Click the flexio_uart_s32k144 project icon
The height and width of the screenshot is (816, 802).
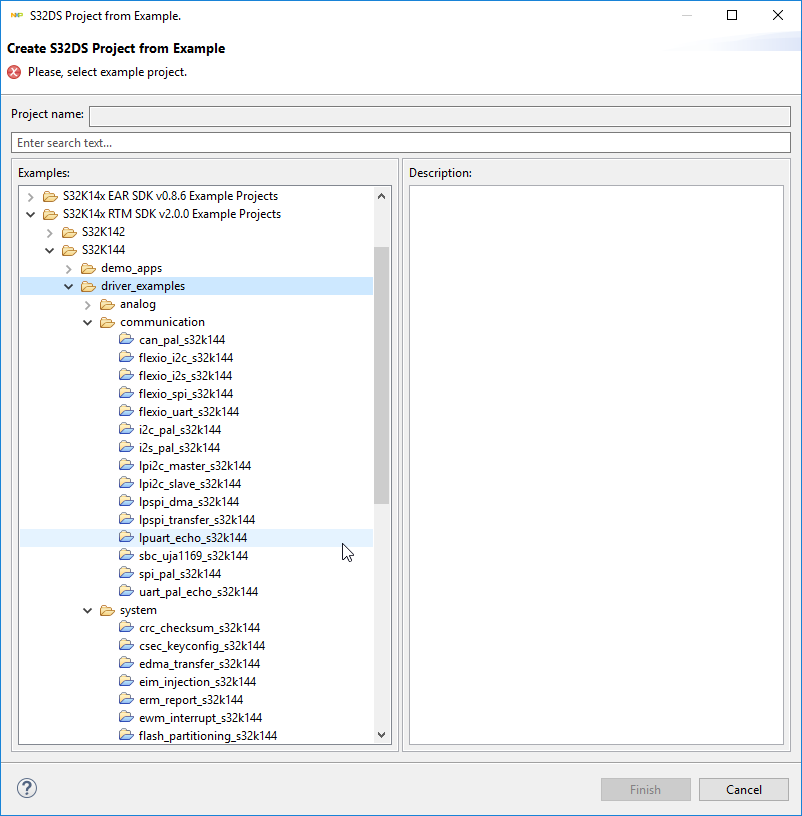(126, 411)
